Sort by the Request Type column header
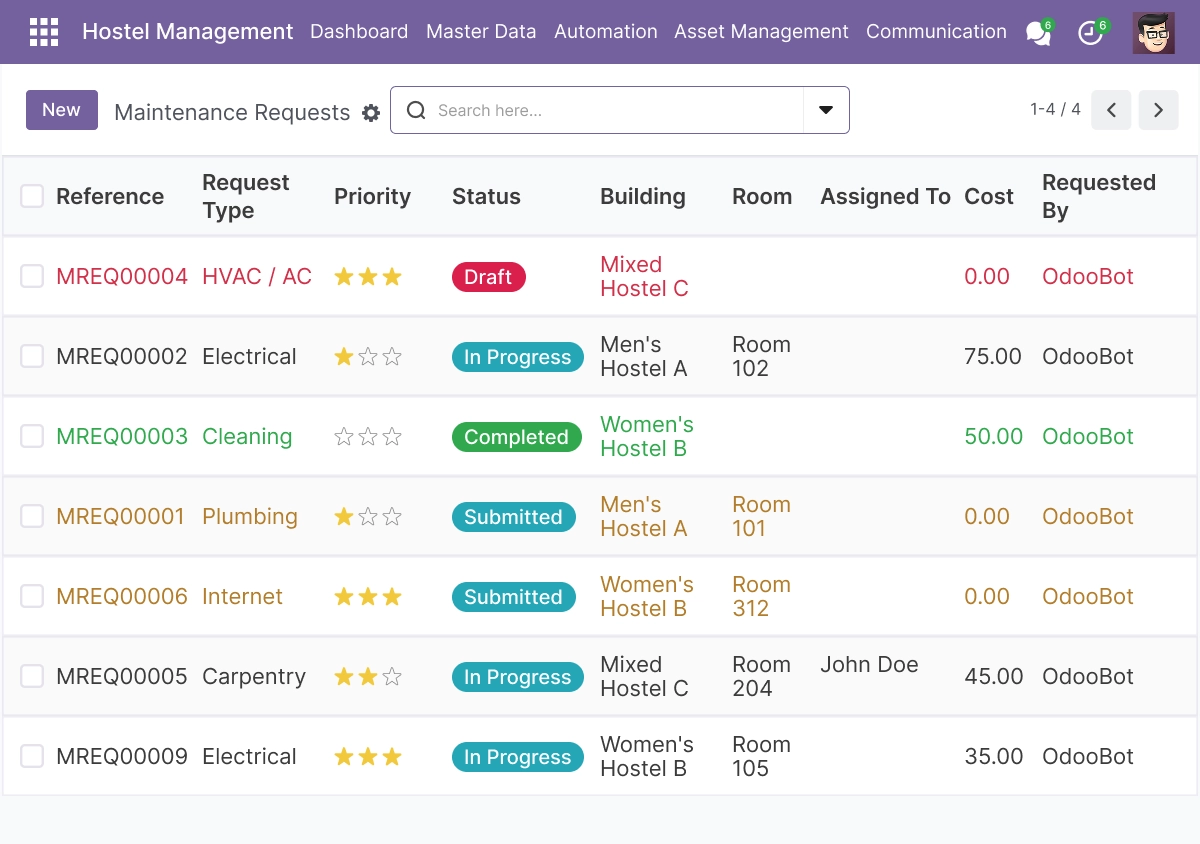 click(246, 197)
